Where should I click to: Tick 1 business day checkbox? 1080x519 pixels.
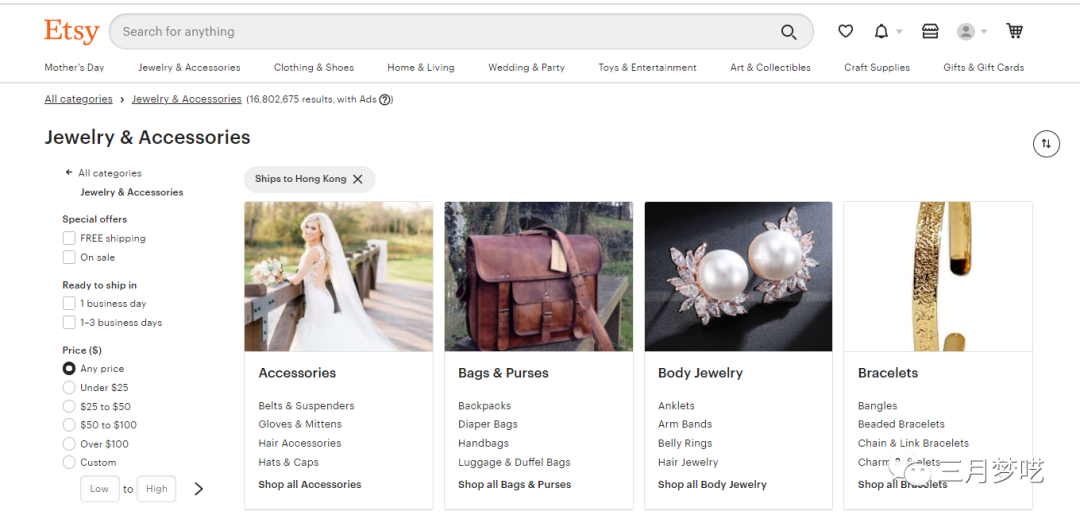pos(69,303)
